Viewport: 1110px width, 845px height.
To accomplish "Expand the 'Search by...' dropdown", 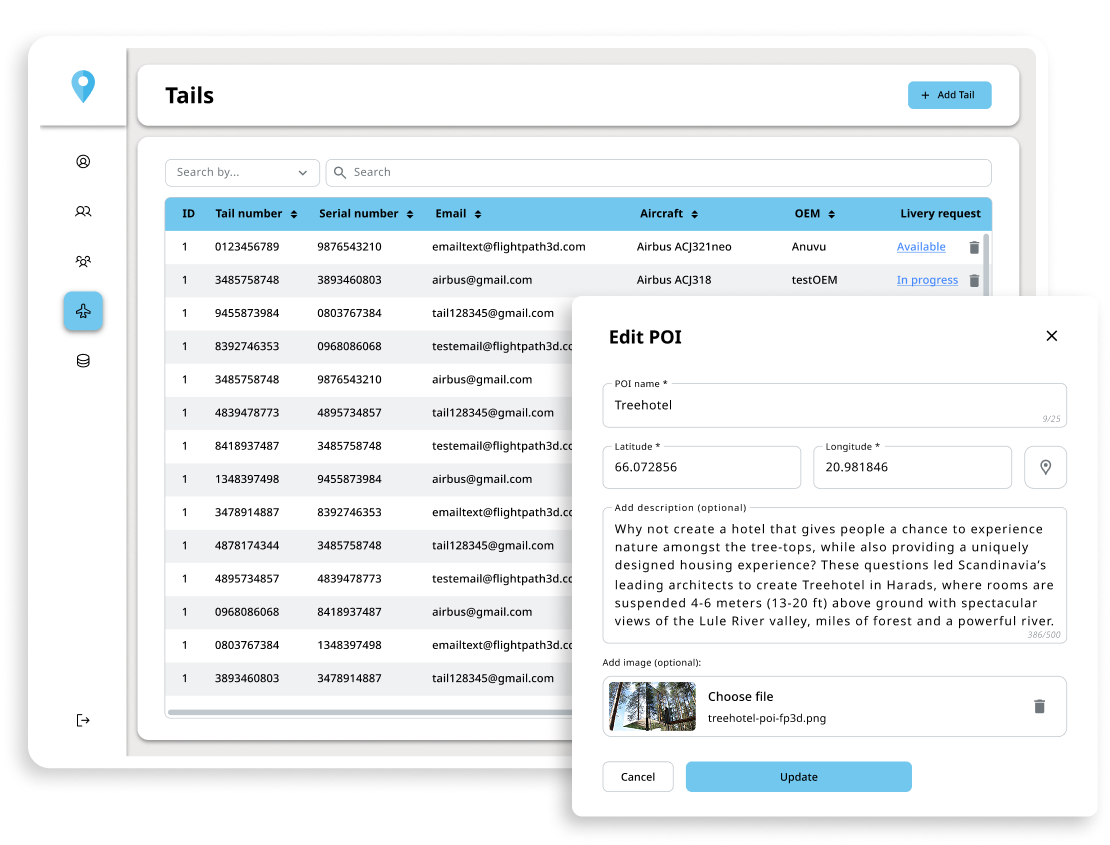I will point(242,173).
